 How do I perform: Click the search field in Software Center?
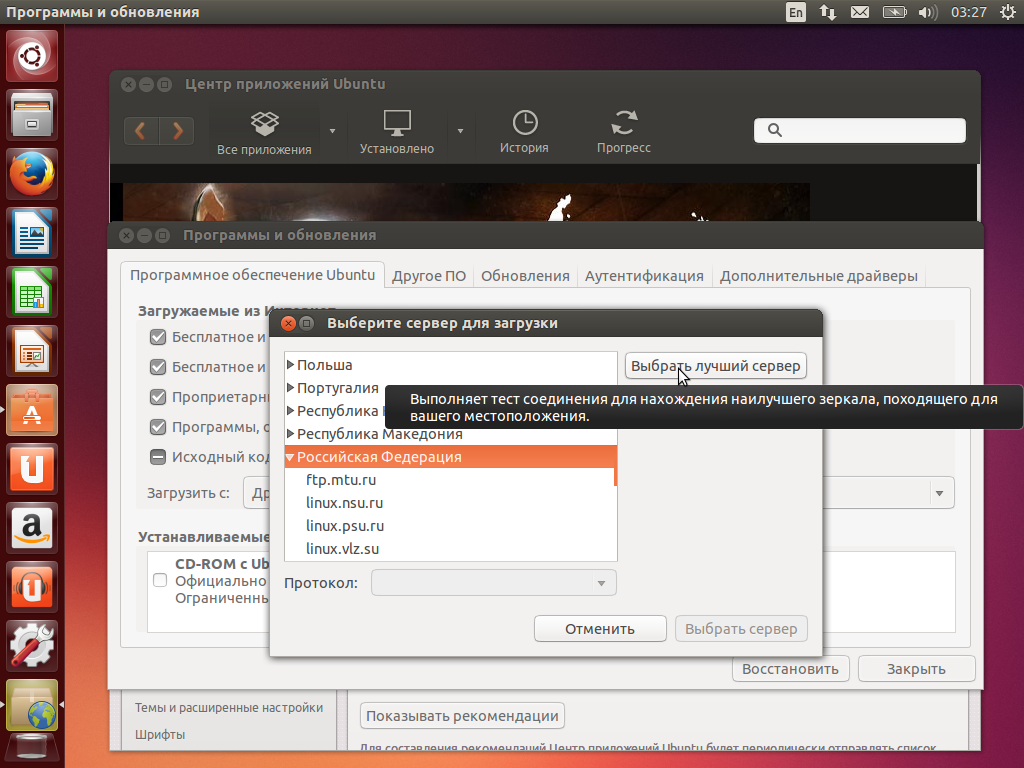click(859, 130)
